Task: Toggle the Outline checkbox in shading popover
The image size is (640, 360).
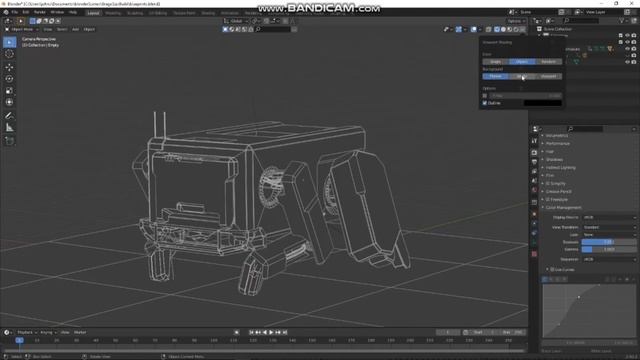Action: tap(485, 103)
